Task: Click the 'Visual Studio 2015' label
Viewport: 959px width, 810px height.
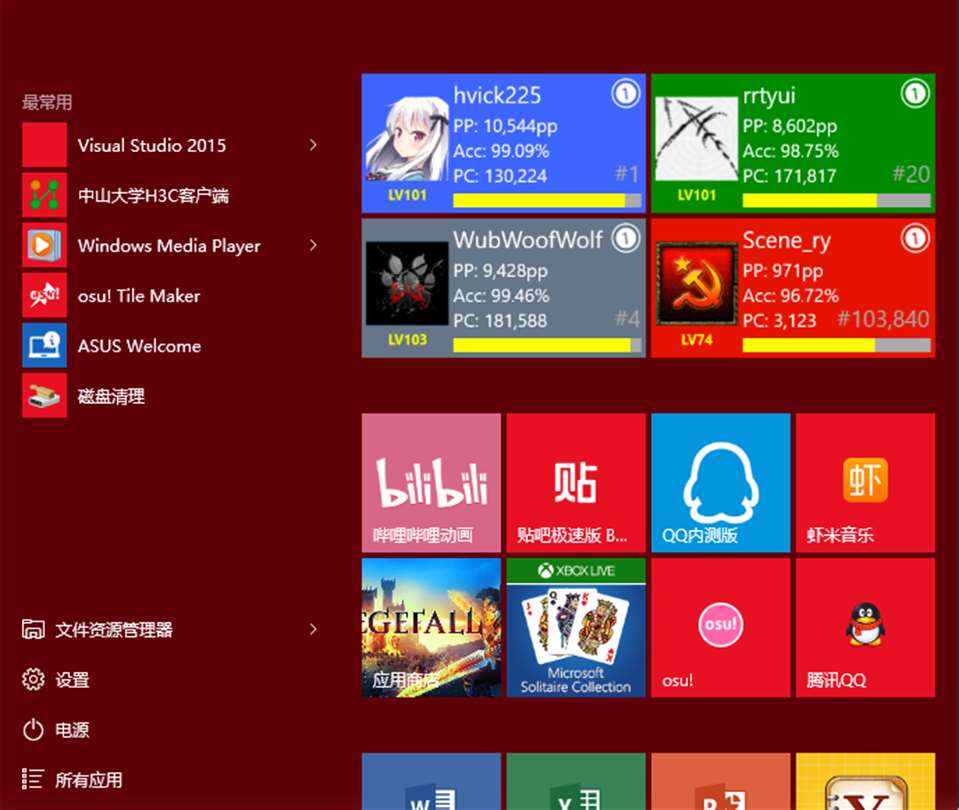Action: click(152, 146)
